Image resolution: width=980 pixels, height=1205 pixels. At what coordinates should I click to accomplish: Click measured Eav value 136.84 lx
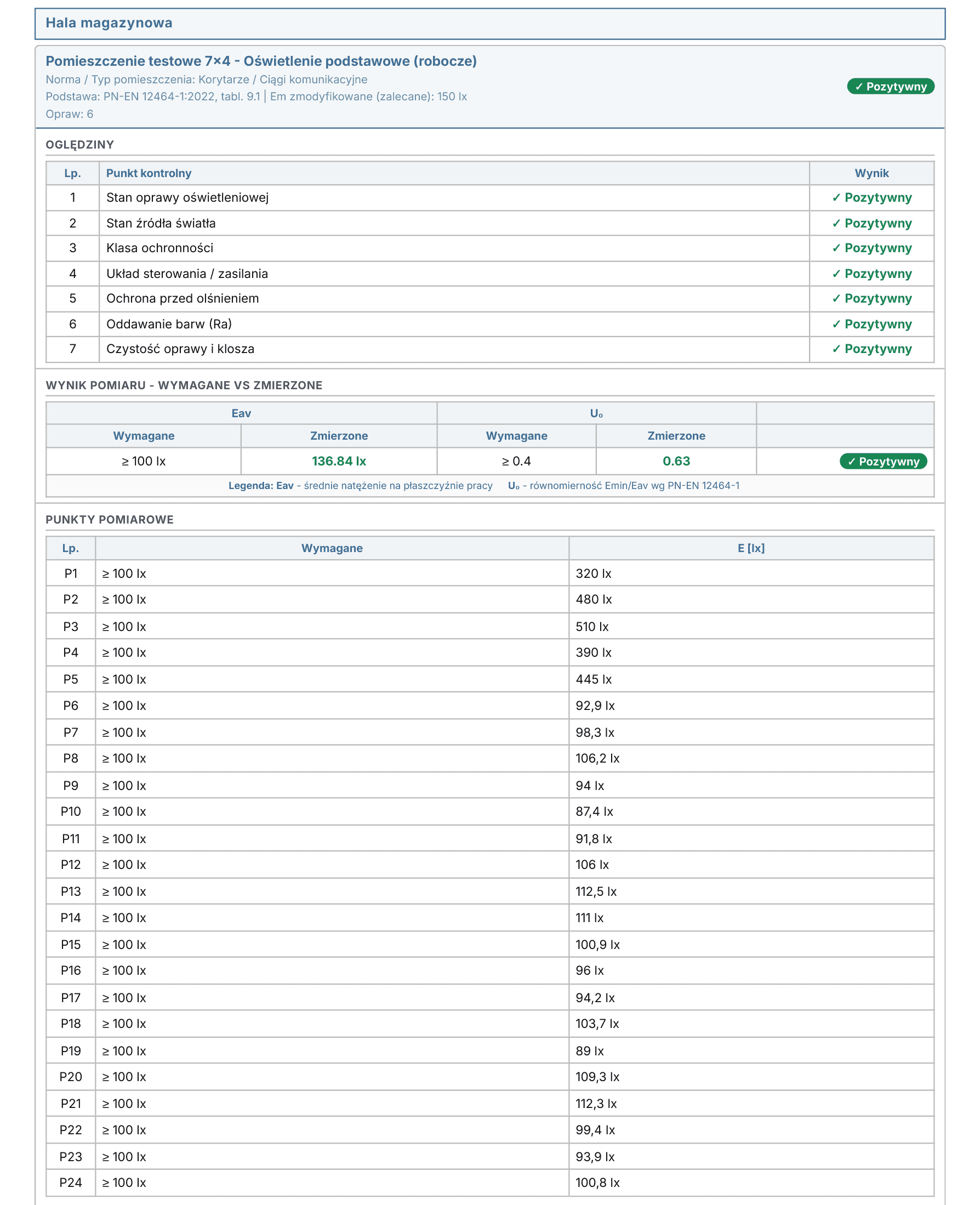339,462
